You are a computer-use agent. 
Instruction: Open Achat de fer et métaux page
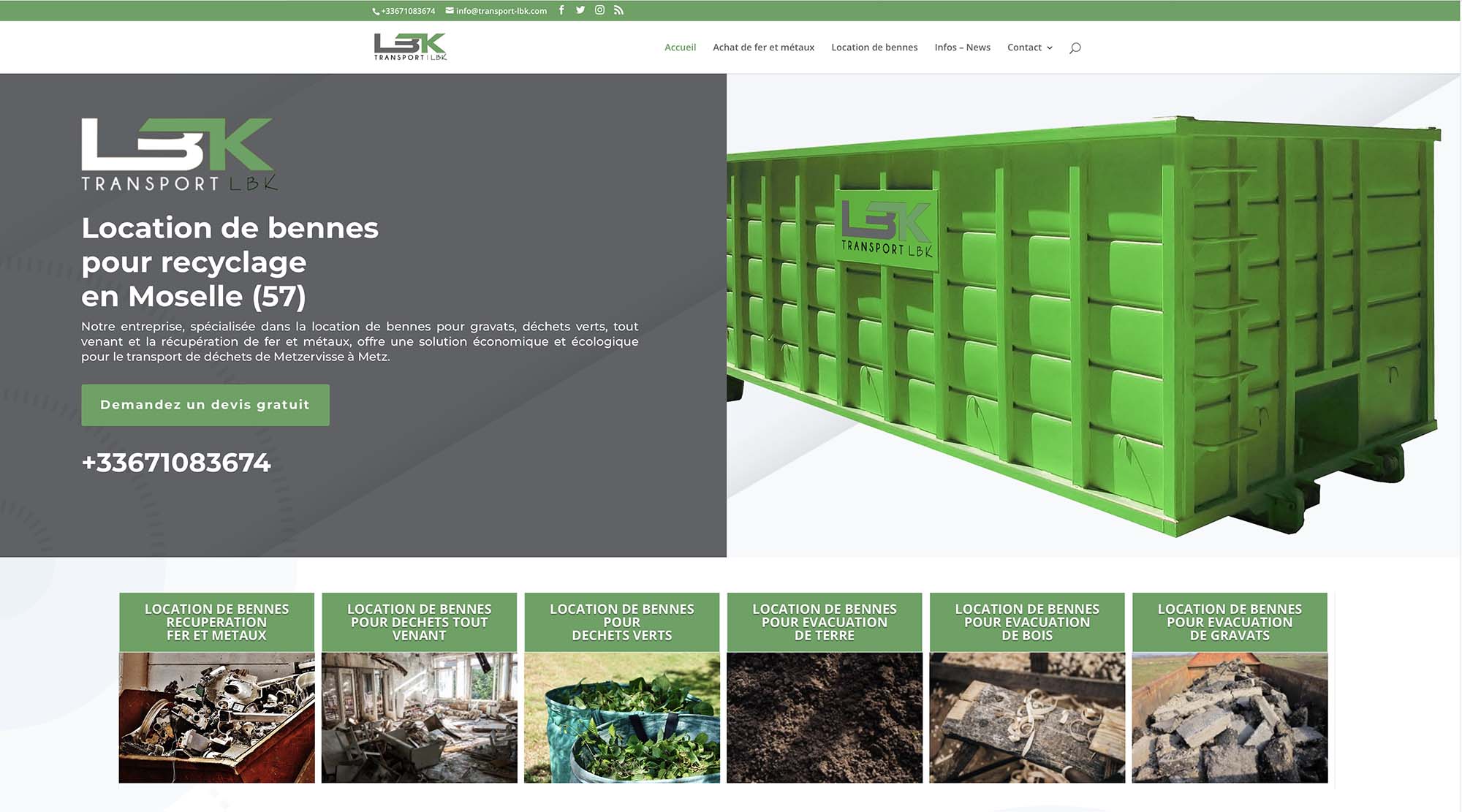point(763,48)
